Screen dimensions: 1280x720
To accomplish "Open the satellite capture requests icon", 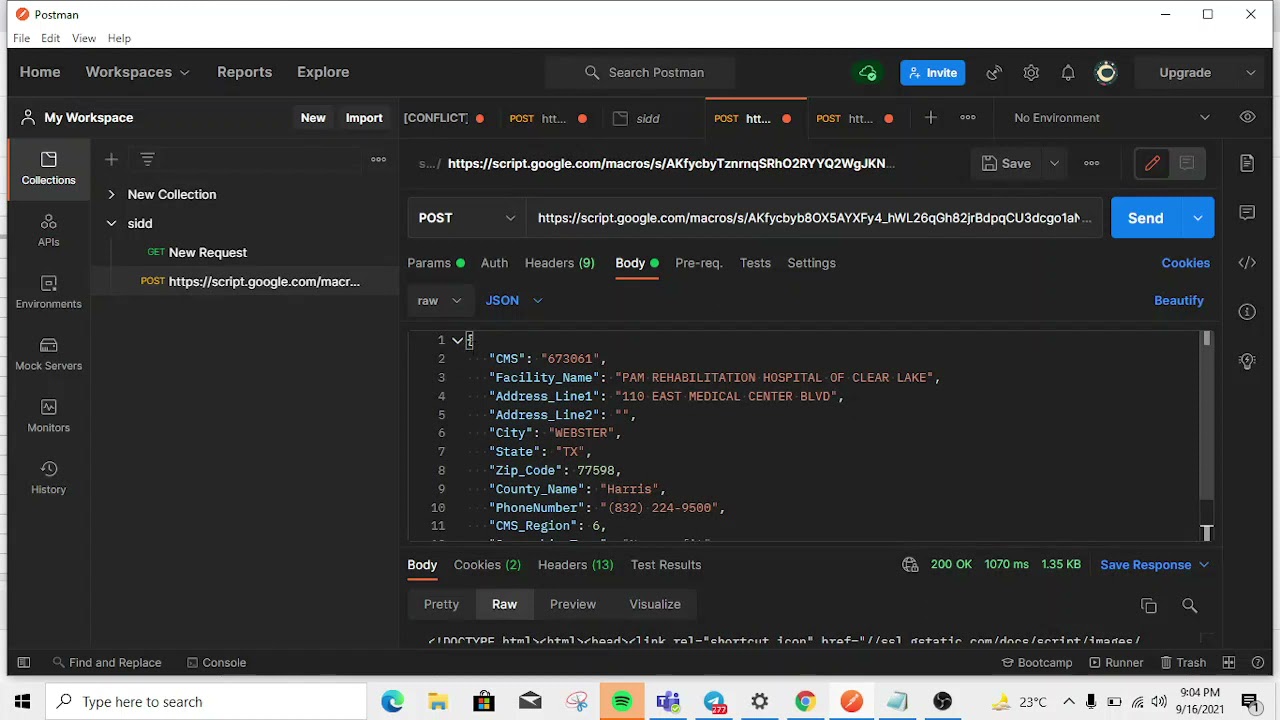I will point(994,72).
